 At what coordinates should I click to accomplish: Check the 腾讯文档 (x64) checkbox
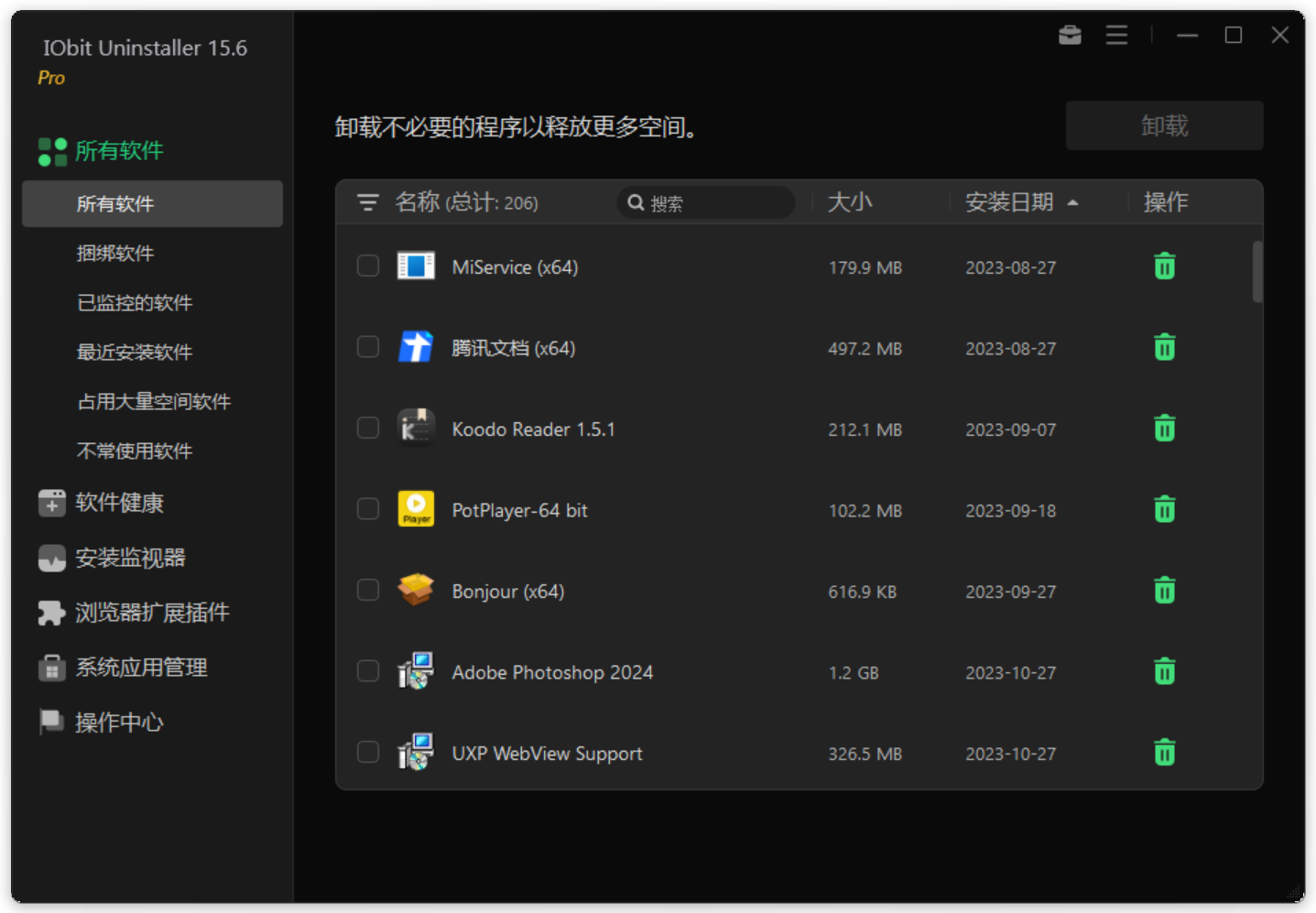click(x=368, y=347)
